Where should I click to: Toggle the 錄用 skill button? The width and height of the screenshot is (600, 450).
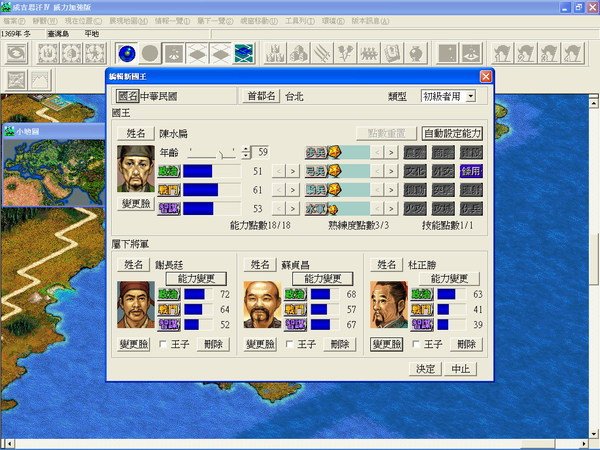click(x=471, y=171)
